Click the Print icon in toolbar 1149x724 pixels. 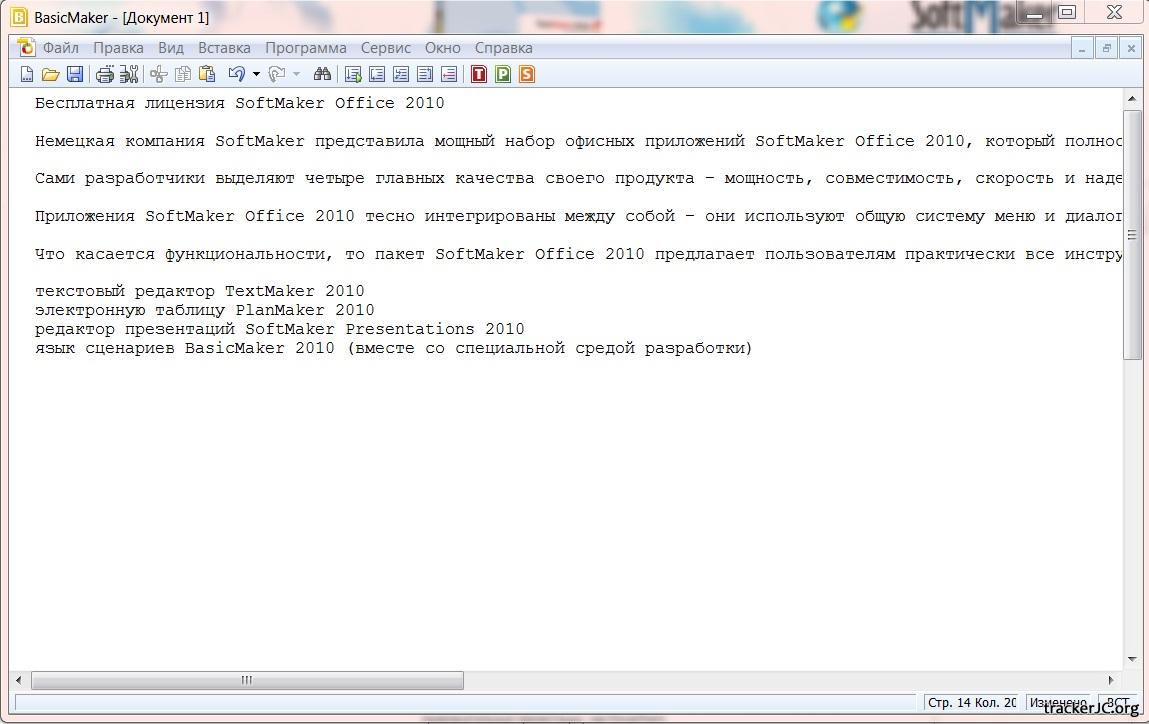(x=105, y=74)
